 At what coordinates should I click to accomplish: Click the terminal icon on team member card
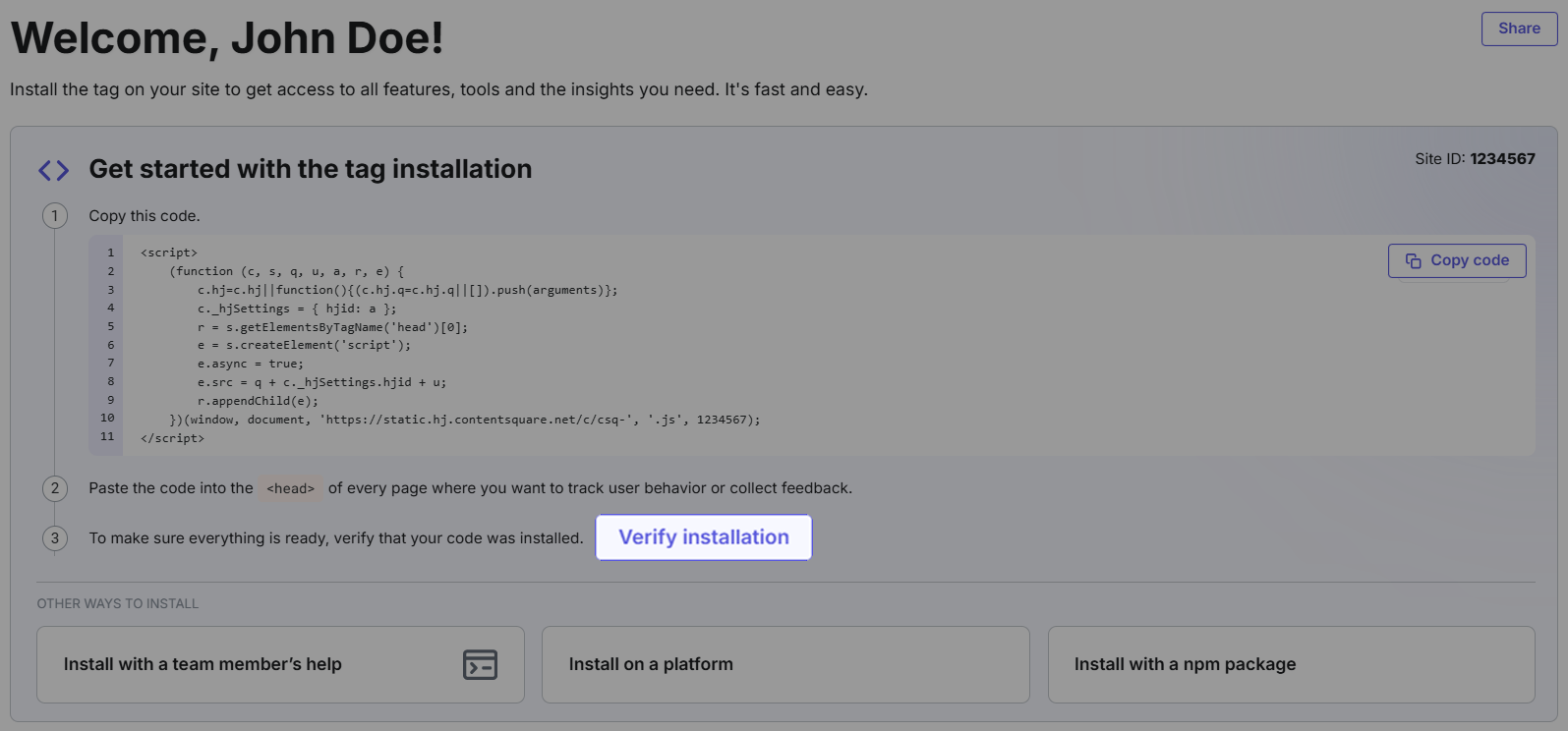[x=480, y=665]
